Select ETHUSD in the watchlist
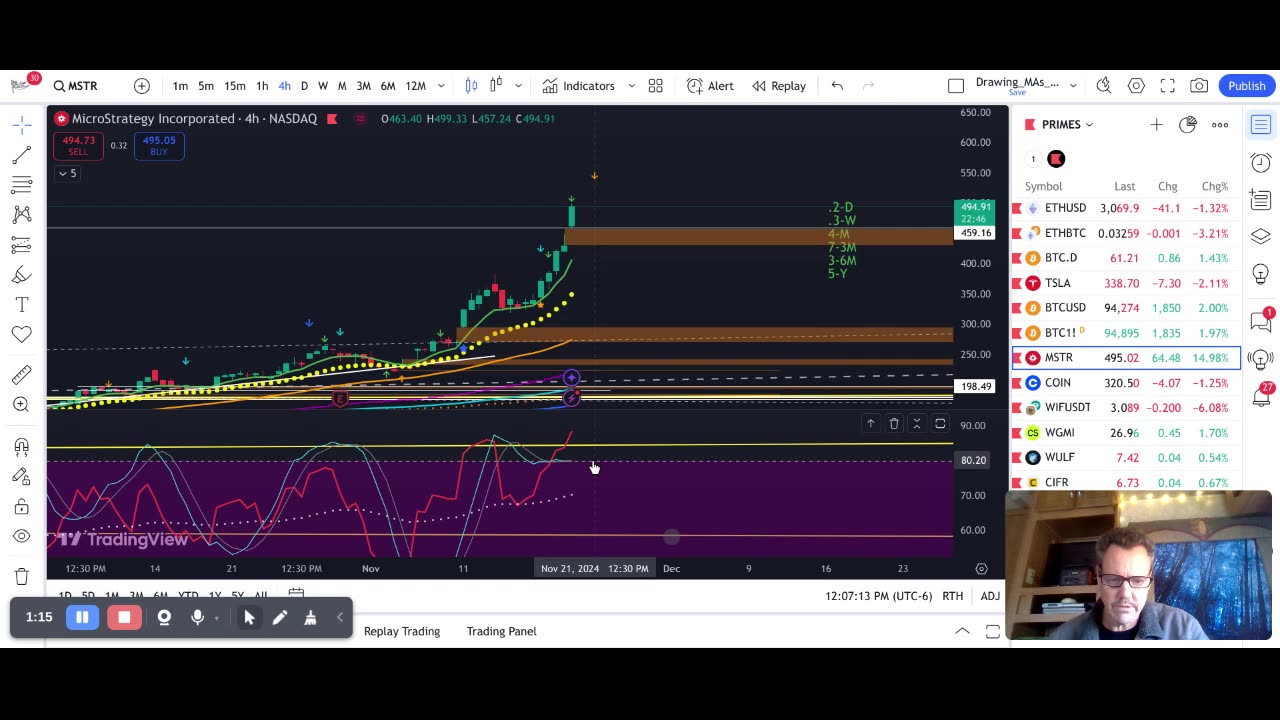Viewport: 1280px width, 720px height. 1126,208
